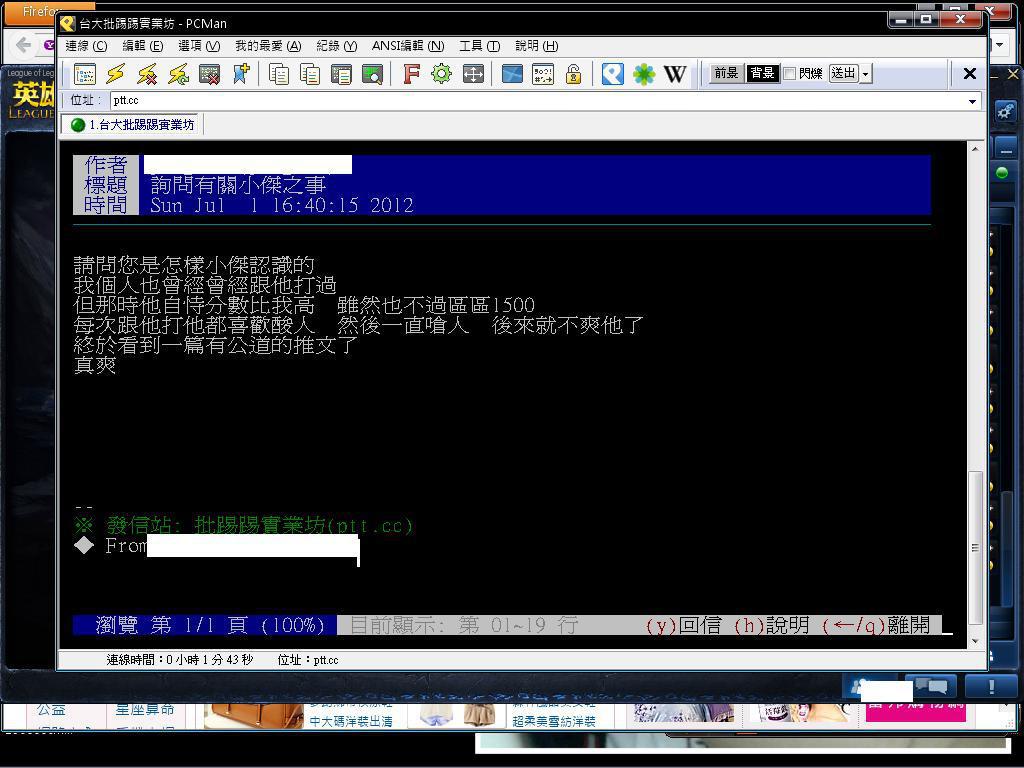Click the lightning reconnect icon

click(x=178, y=74)
